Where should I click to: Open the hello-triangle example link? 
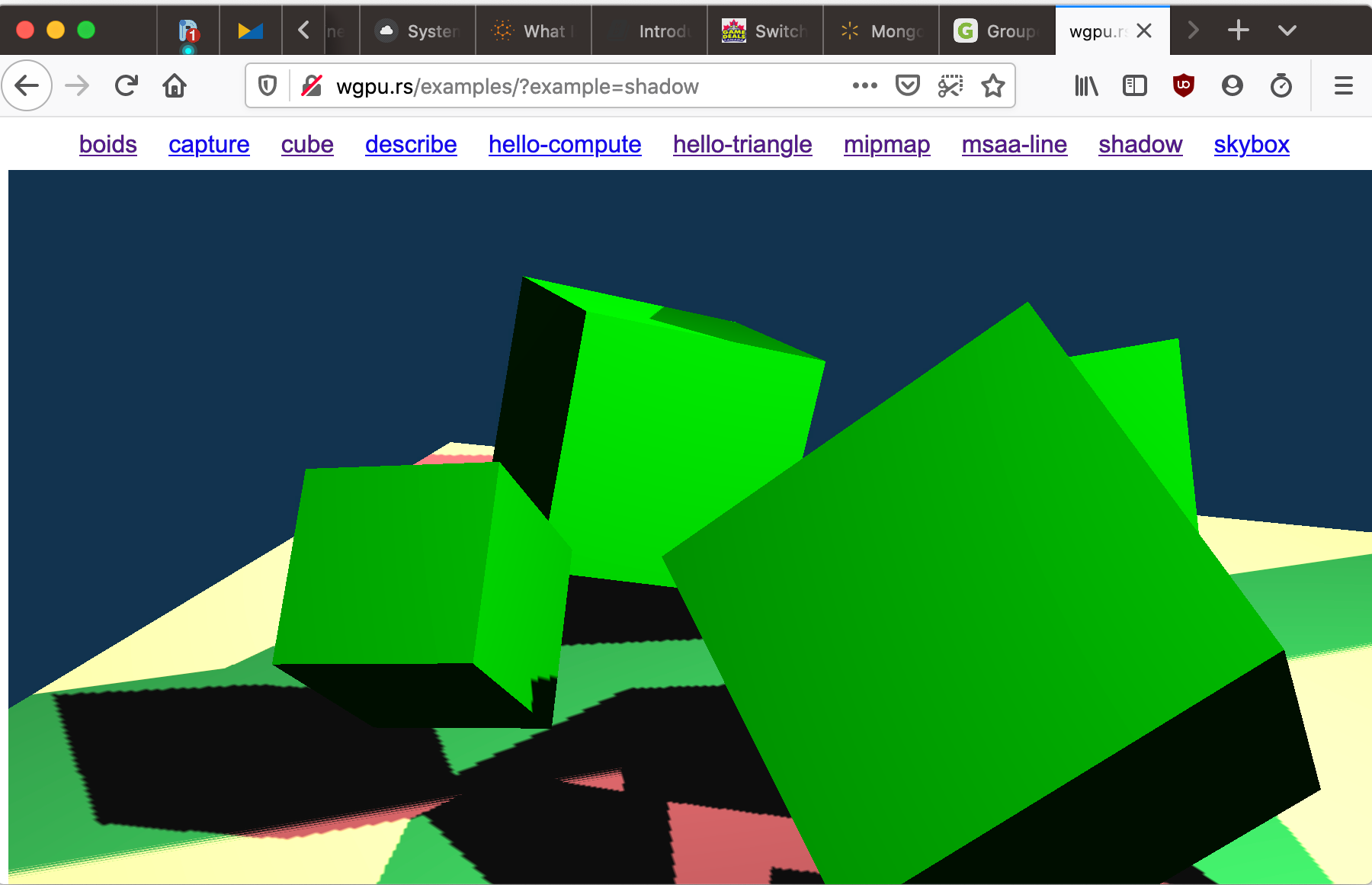(742, 144)
